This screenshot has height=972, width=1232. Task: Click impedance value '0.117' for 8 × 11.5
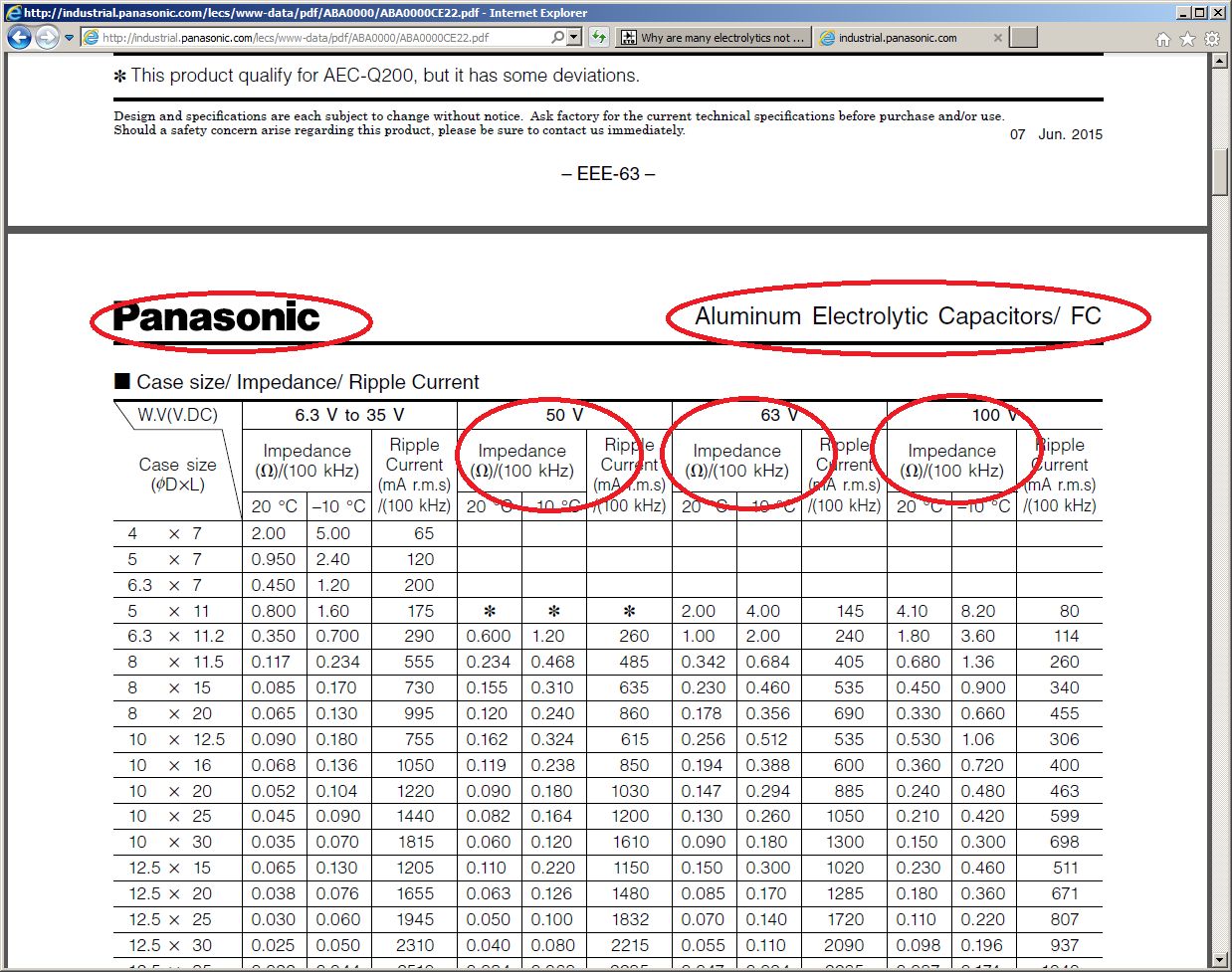click(273, 662)
